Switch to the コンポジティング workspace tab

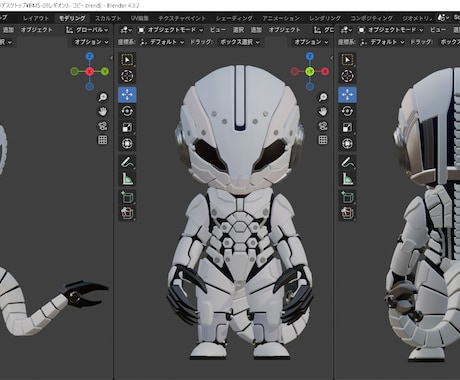(x=371, y=18)
